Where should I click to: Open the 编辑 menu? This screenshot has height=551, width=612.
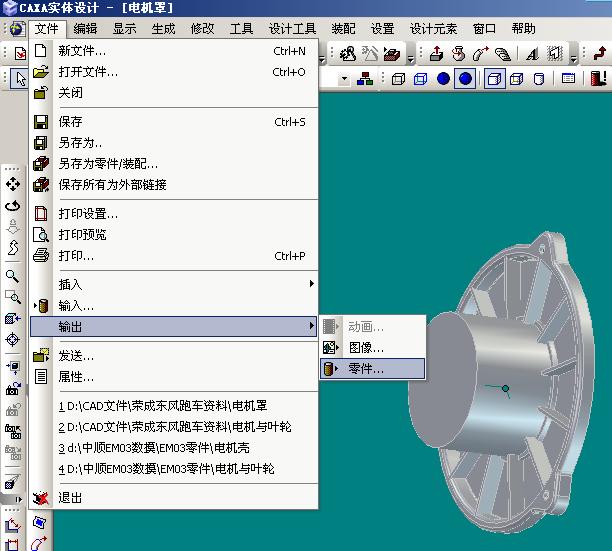(x=85, y=29)
